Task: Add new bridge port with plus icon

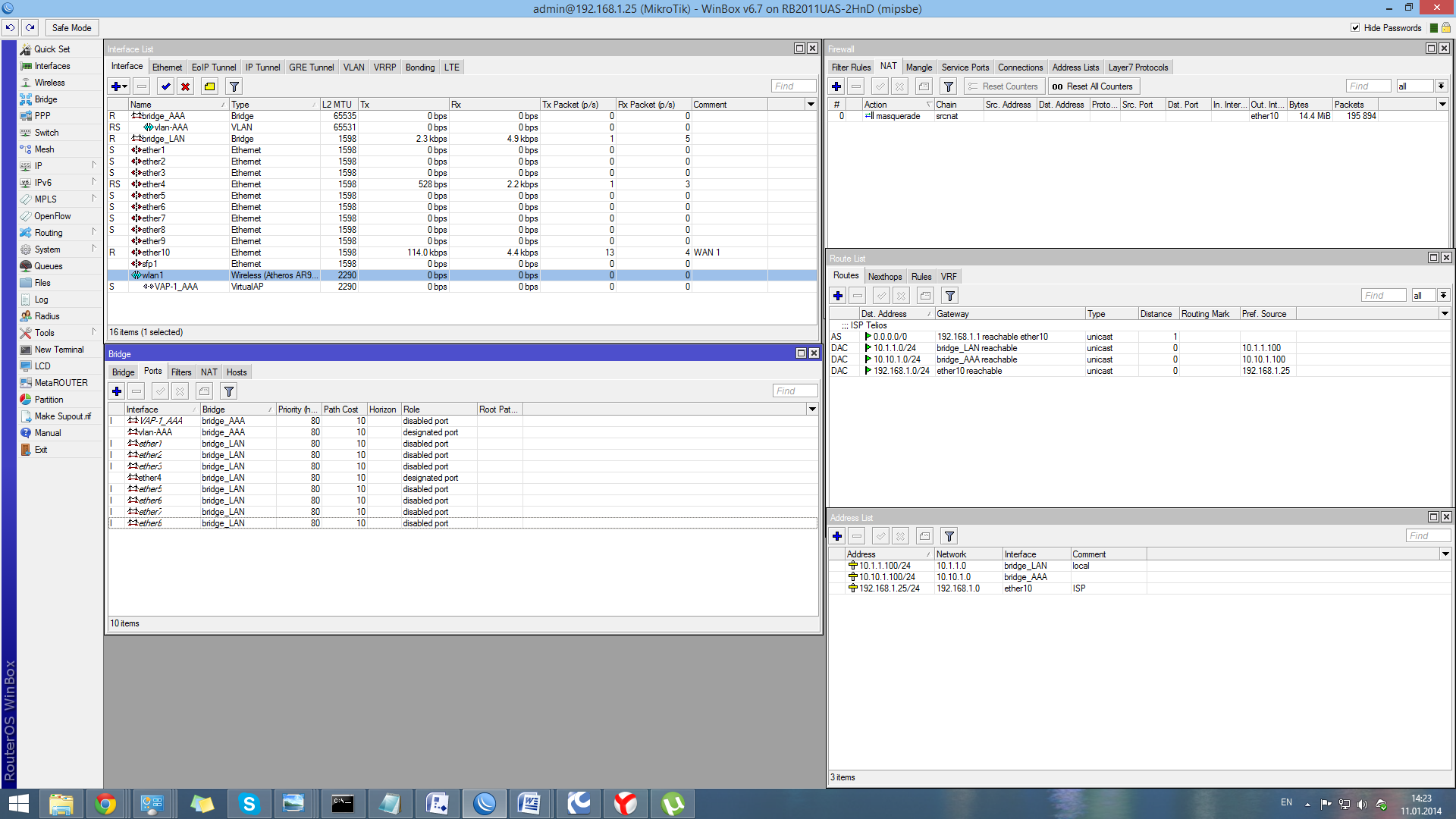Action: pos(117,391)
